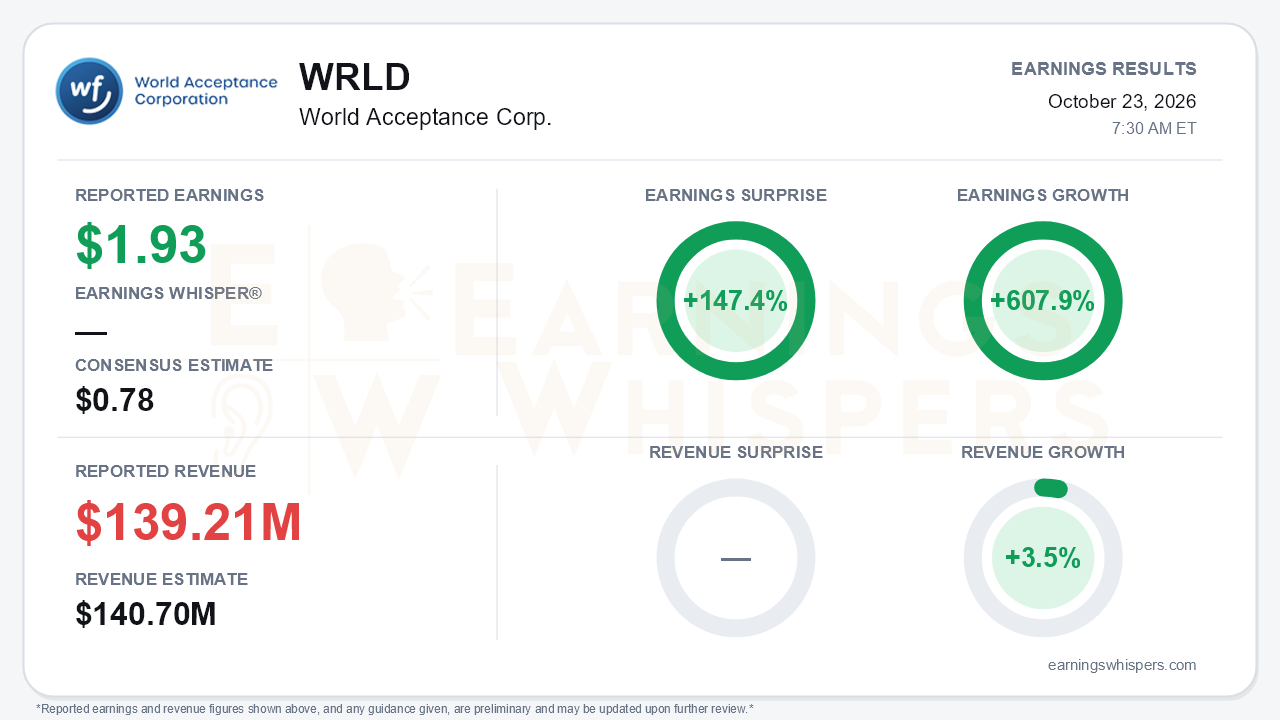
Task: Select the $139.21M reported revenue value
Action: tap(189, 523)
